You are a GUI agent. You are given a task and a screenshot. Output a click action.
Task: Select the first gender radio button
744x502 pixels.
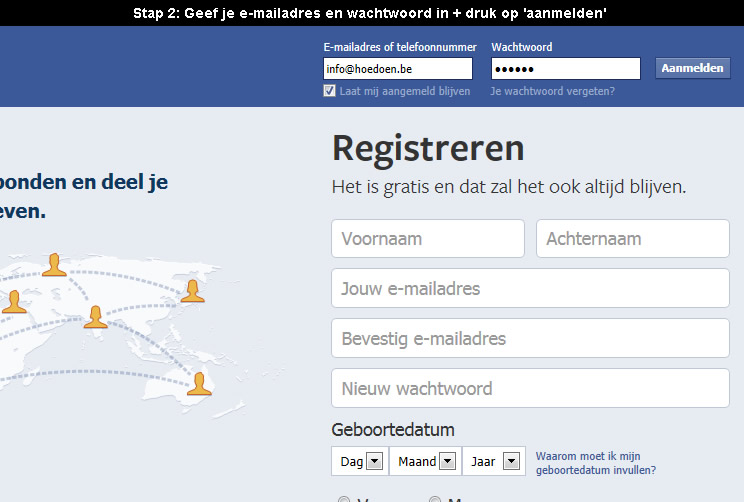coord(344,499)
